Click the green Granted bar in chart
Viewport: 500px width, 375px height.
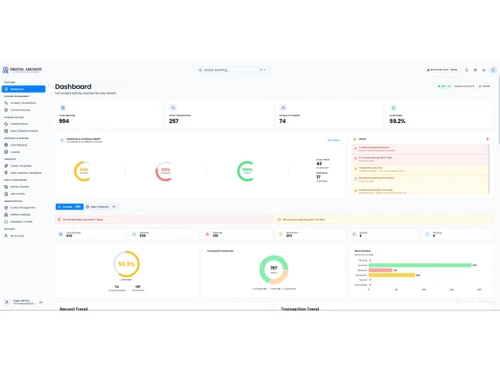pyautogui.click(x=420, y=265)
